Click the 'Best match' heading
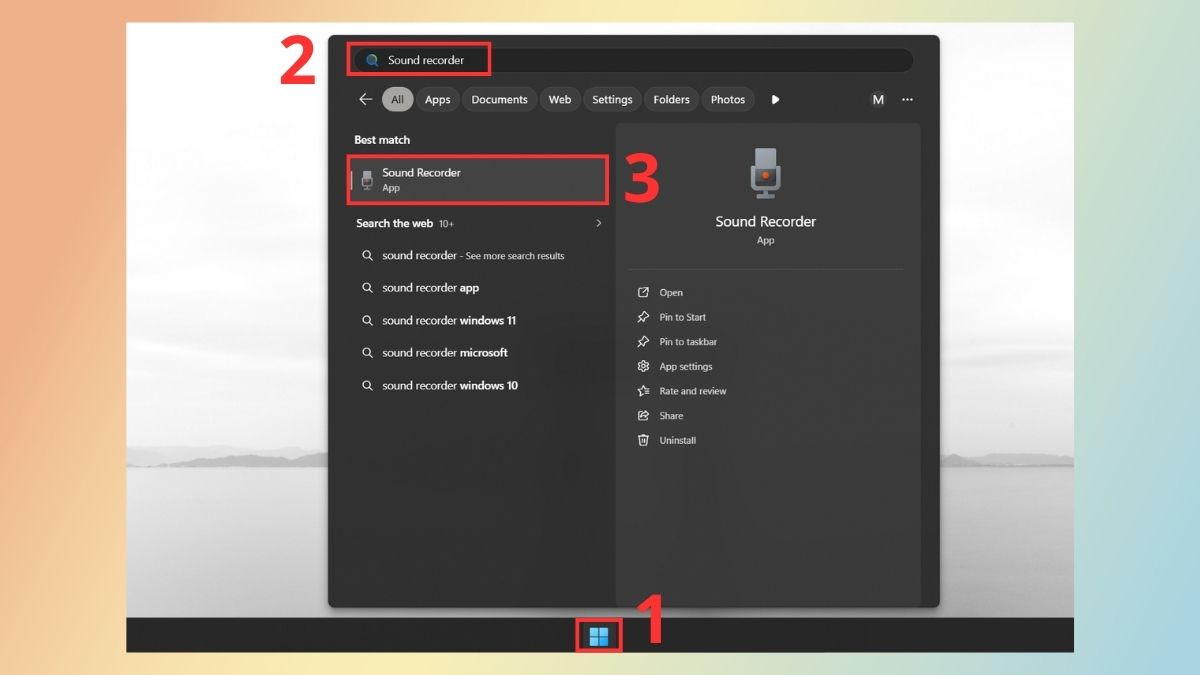The height and width of the screenshot is (675, 1200). pos(382,140)
